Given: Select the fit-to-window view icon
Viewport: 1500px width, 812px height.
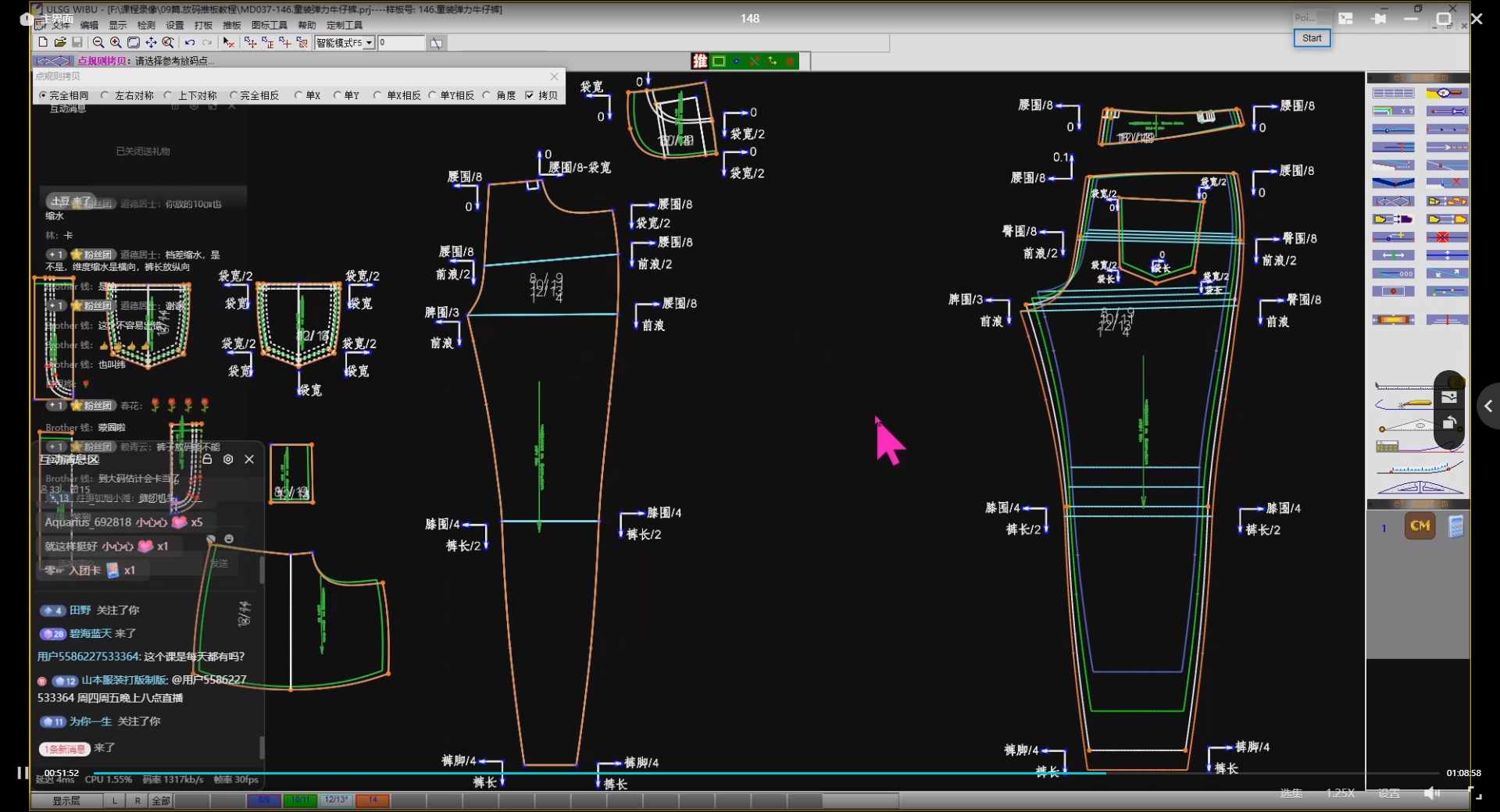Looking at the screenshot, I should click(x=134, y=42).
